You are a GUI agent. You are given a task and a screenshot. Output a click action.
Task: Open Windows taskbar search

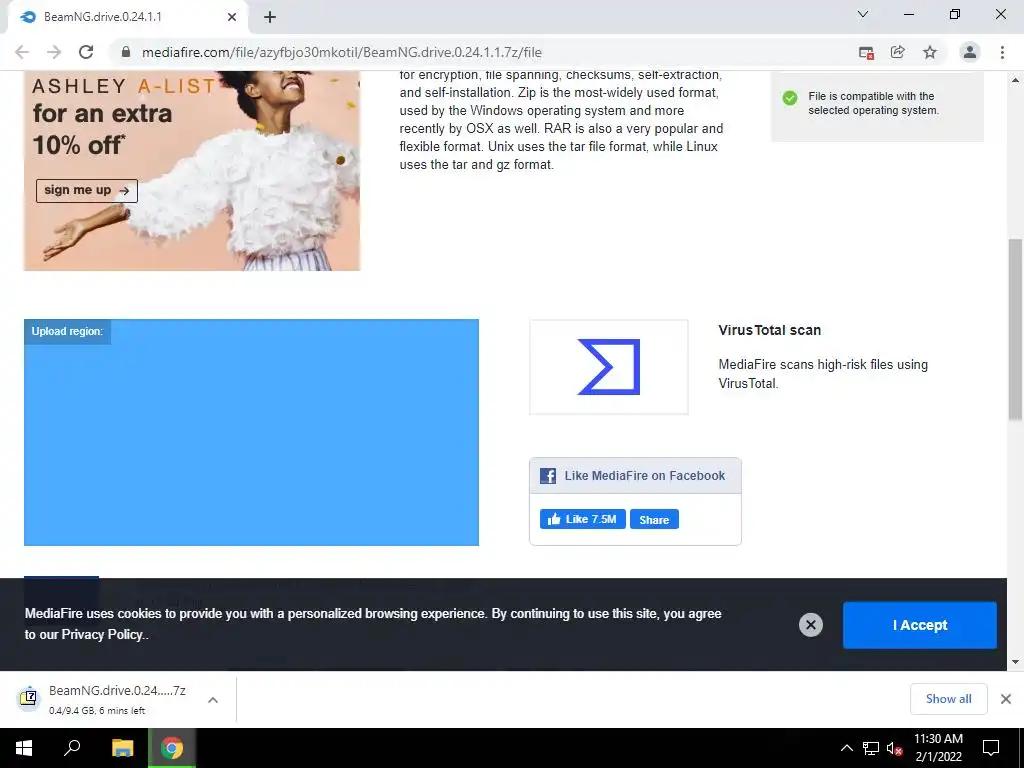(72, 748)
